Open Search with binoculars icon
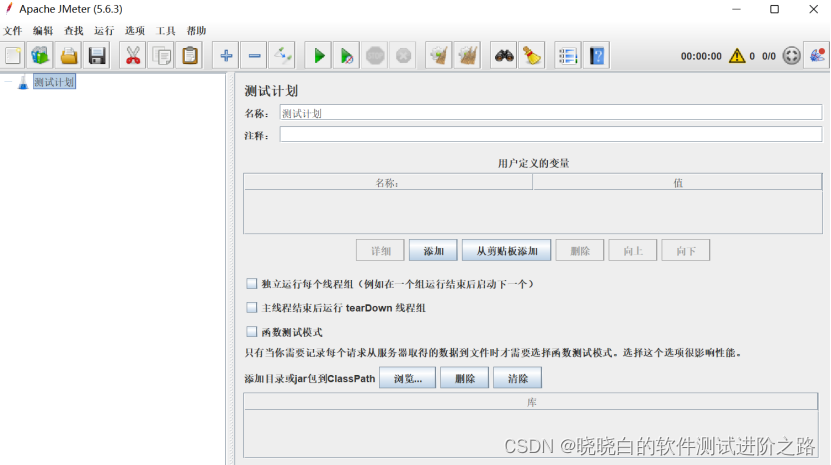This screenshot has width=831, height=465. pos(504,56)
